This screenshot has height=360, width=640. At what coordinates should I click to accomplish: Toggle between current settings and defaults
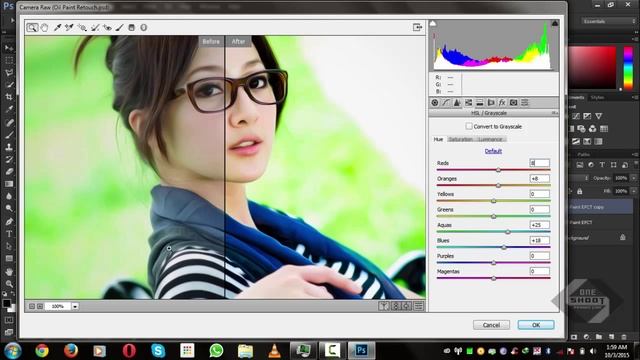point(418,306)
